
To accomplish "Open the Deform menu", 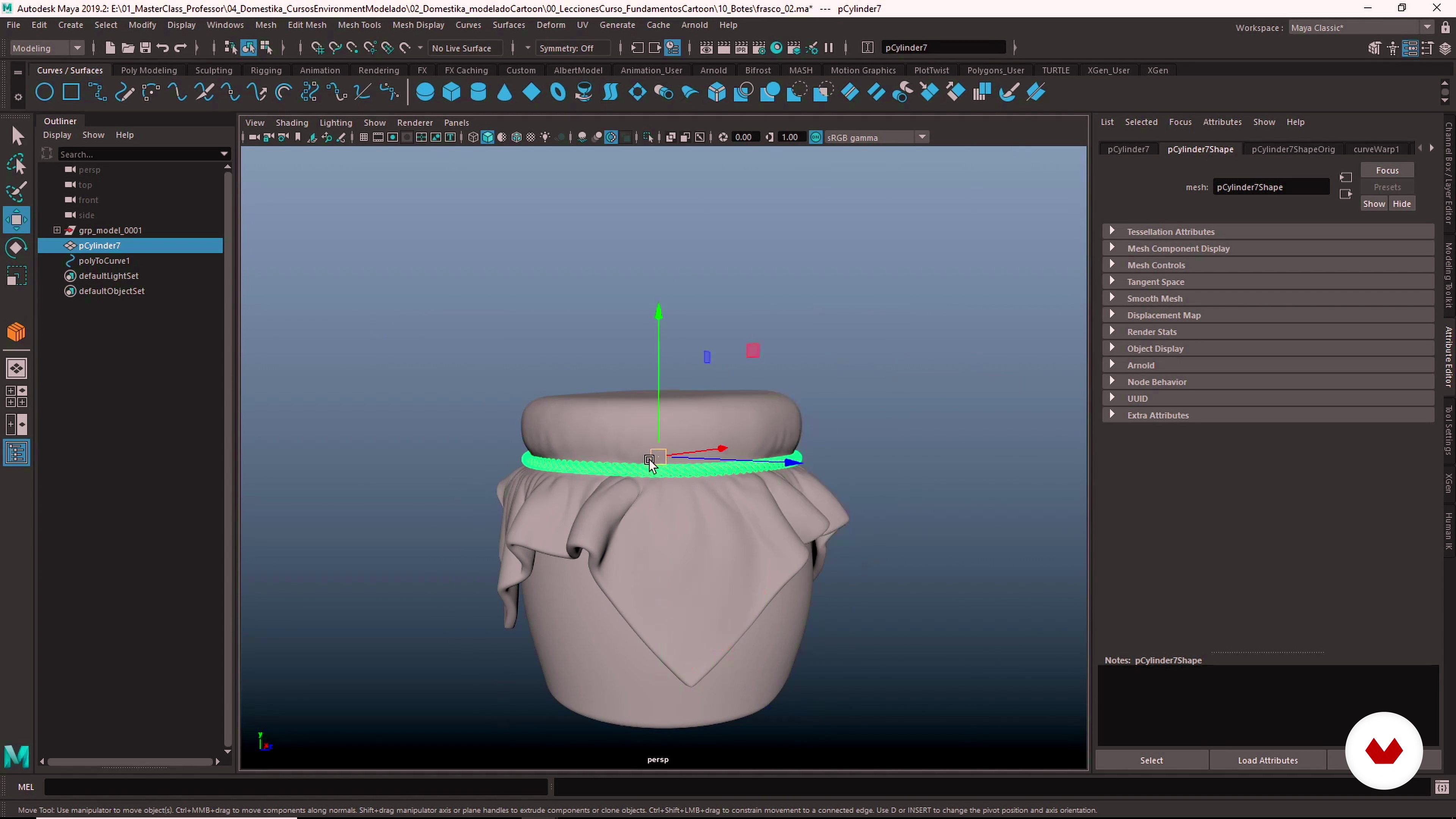I will click(551, 25).
